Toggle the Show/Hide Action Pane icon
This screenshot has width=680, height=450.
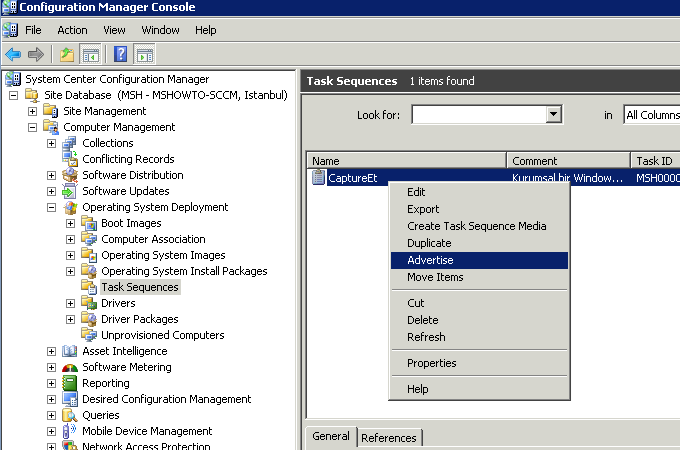click(145, 55)
